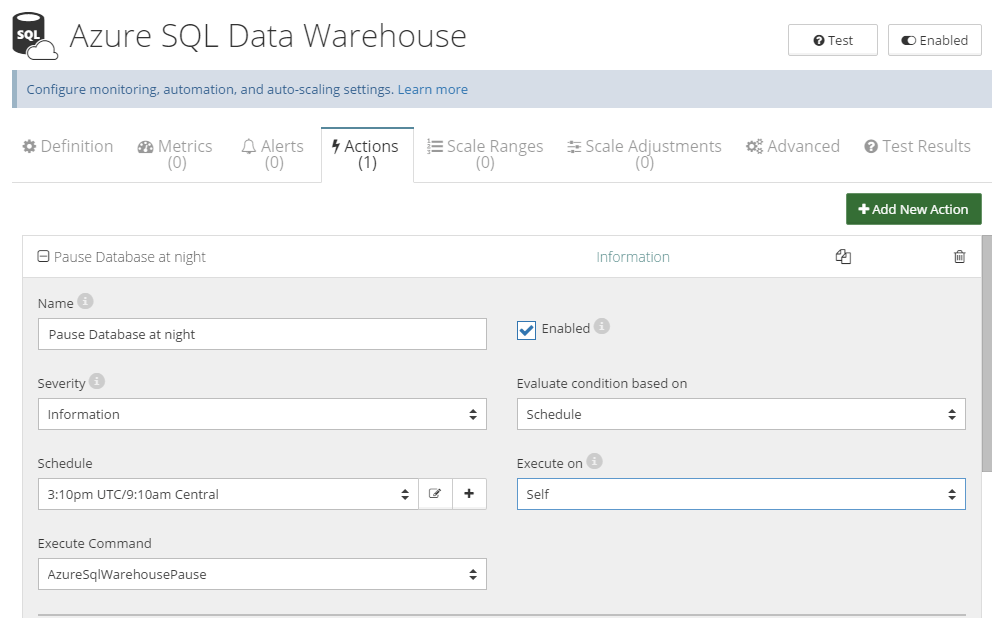Click into the Name input field

(x=262, y=334)
